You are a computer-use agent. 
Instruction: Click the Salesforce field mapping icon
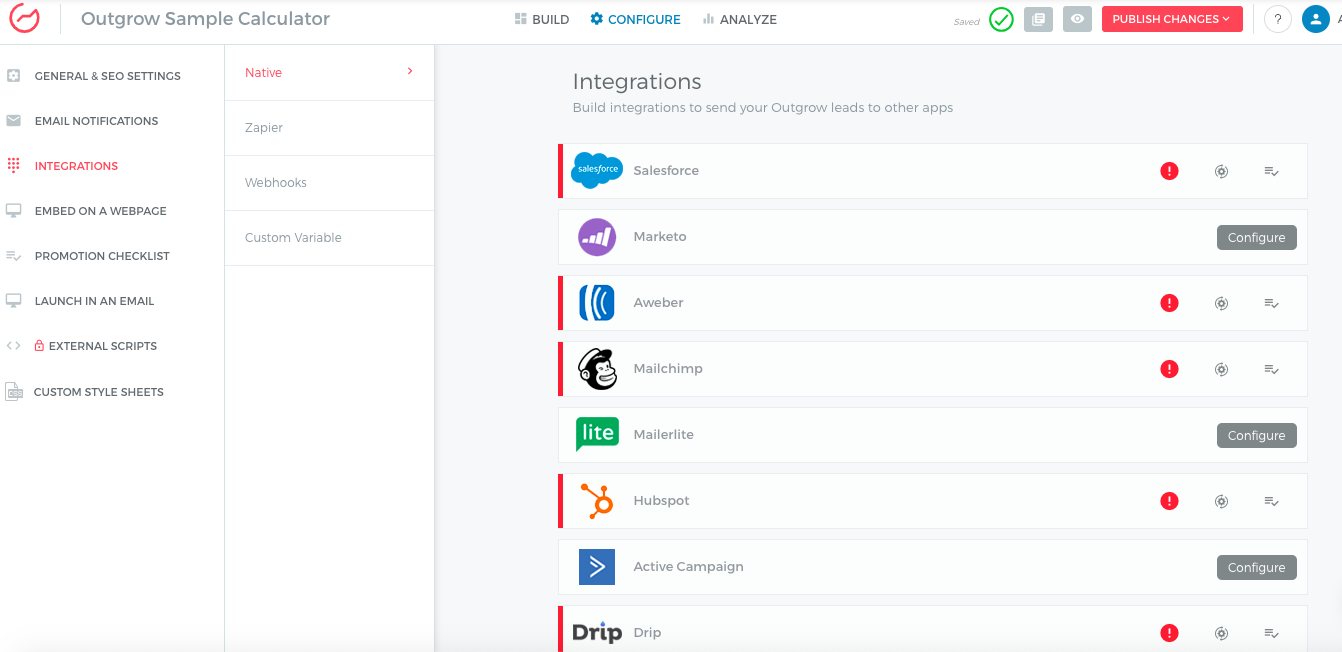(x=1272, y=171)
